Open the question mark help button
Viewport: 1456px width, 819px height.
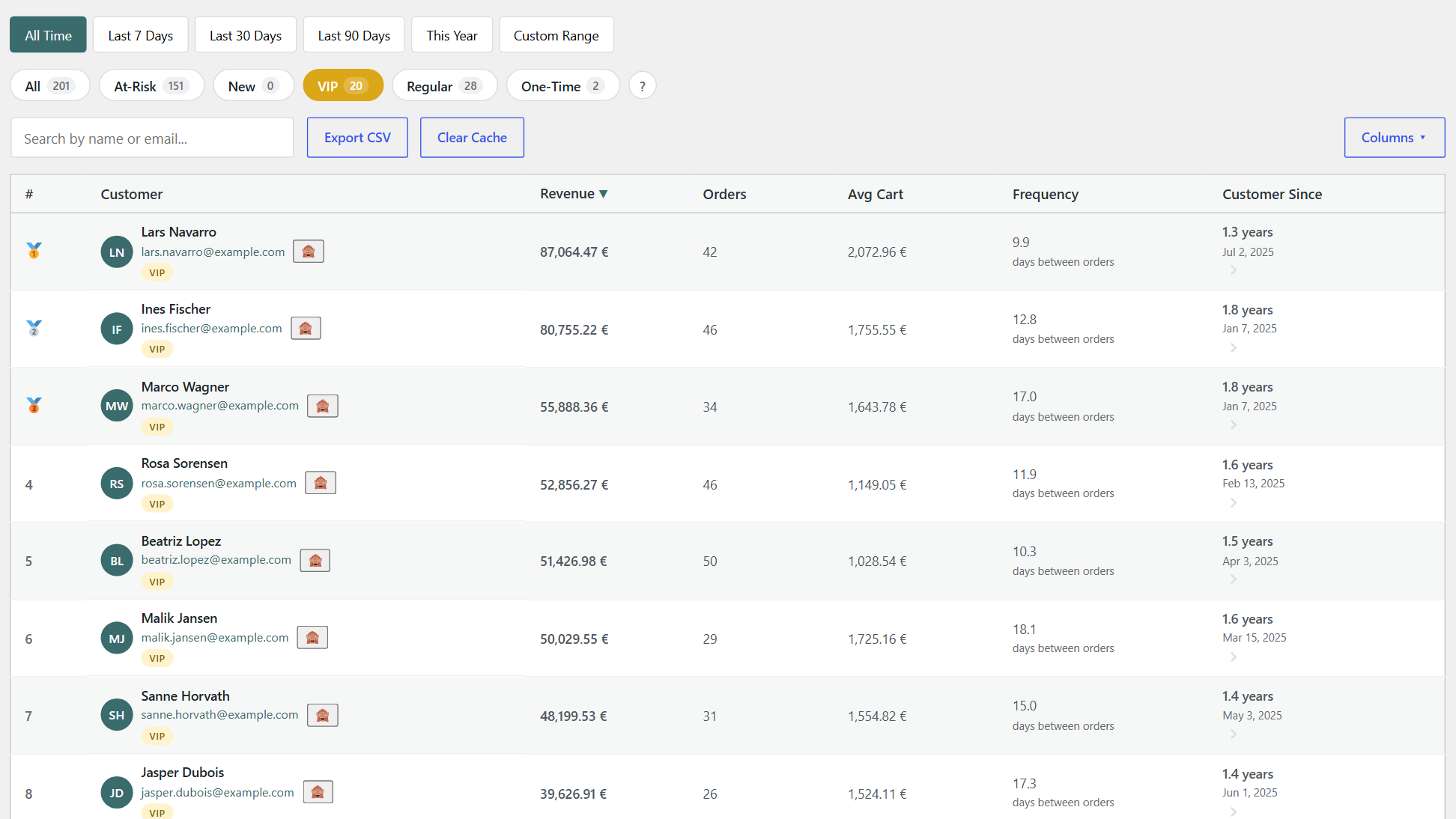(x=643, y=85)
